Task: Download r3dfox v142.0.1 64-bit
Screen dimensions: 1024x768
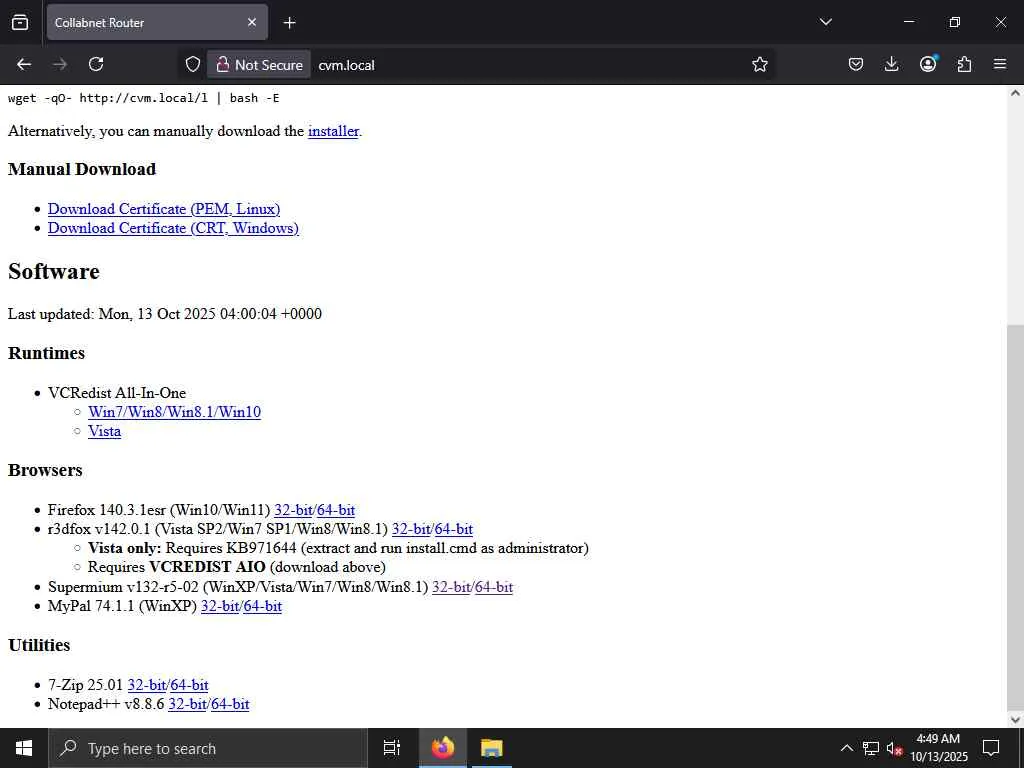Action: pos(453,529)
